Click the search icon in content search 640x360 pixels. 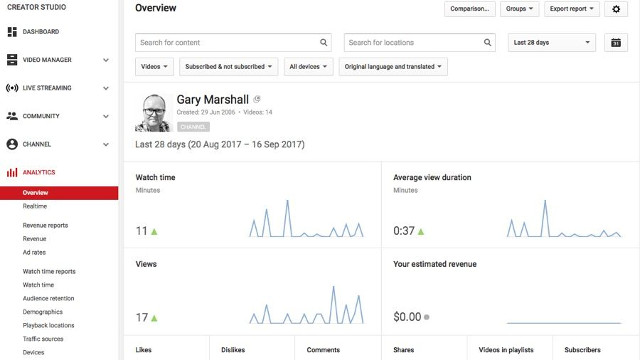[323, 42]
